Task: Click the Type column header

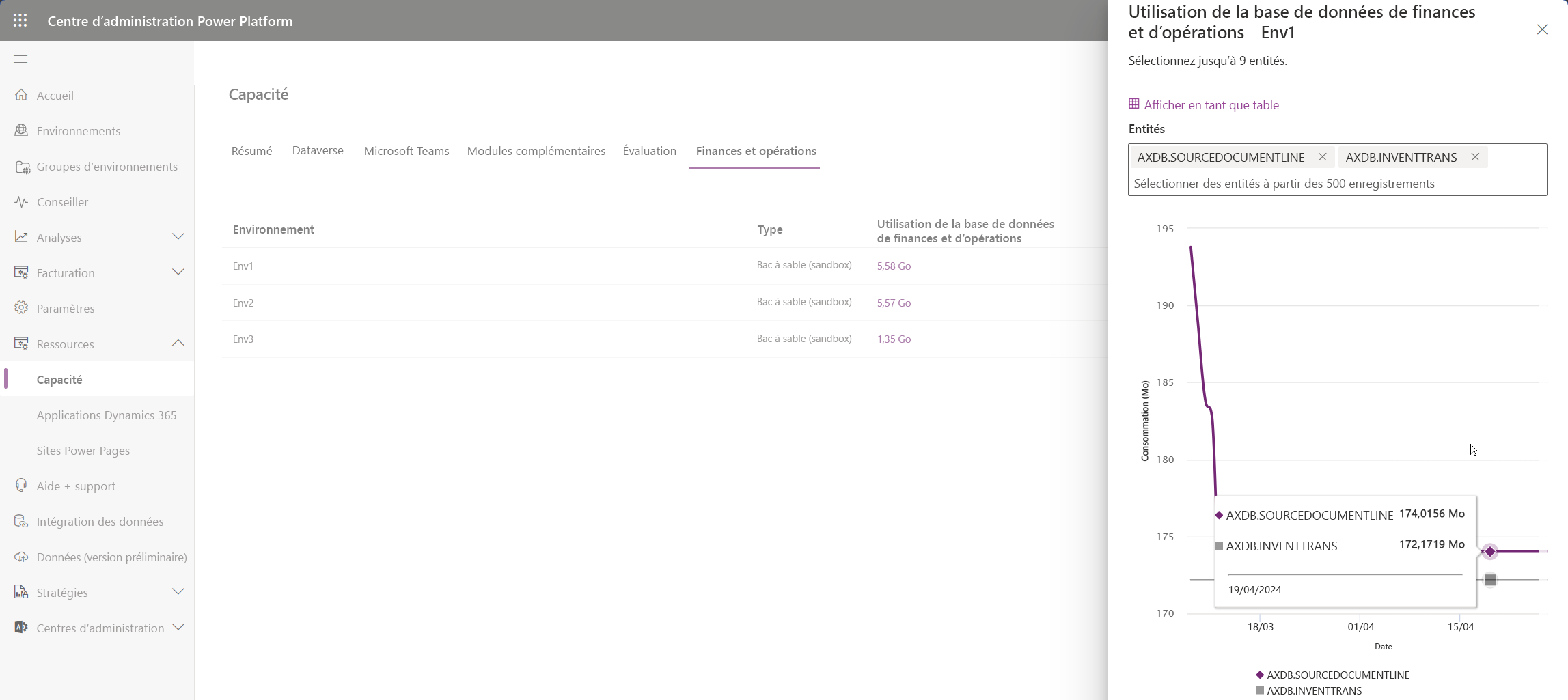Action: 769,229
